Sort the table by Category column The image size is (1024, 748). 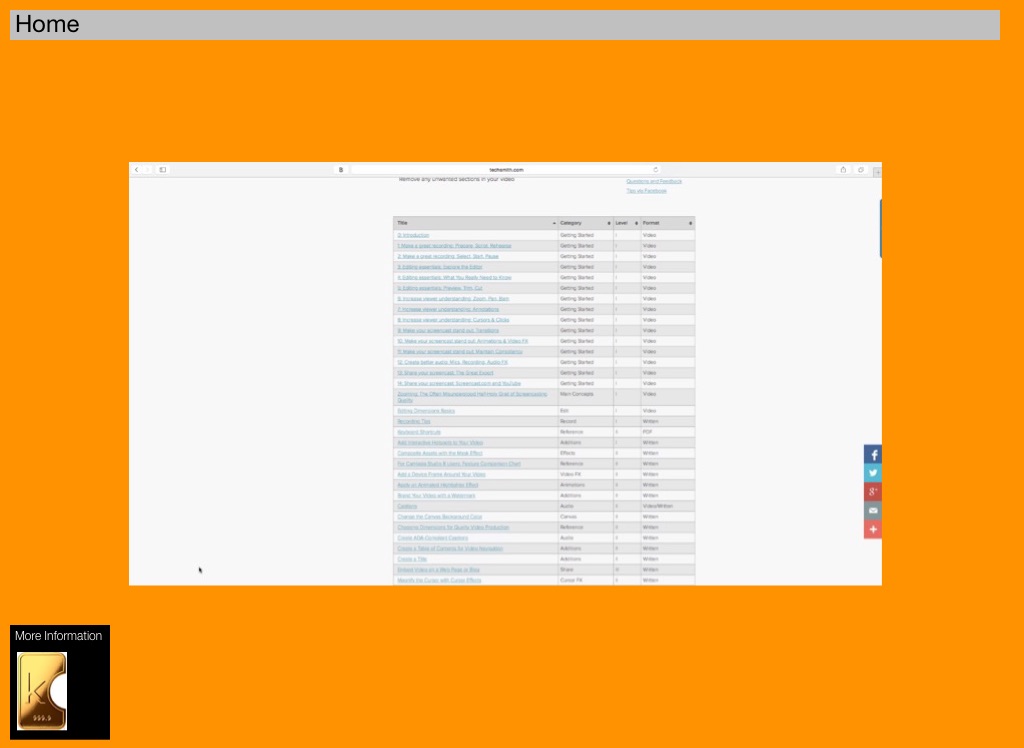tap(584, 223)
